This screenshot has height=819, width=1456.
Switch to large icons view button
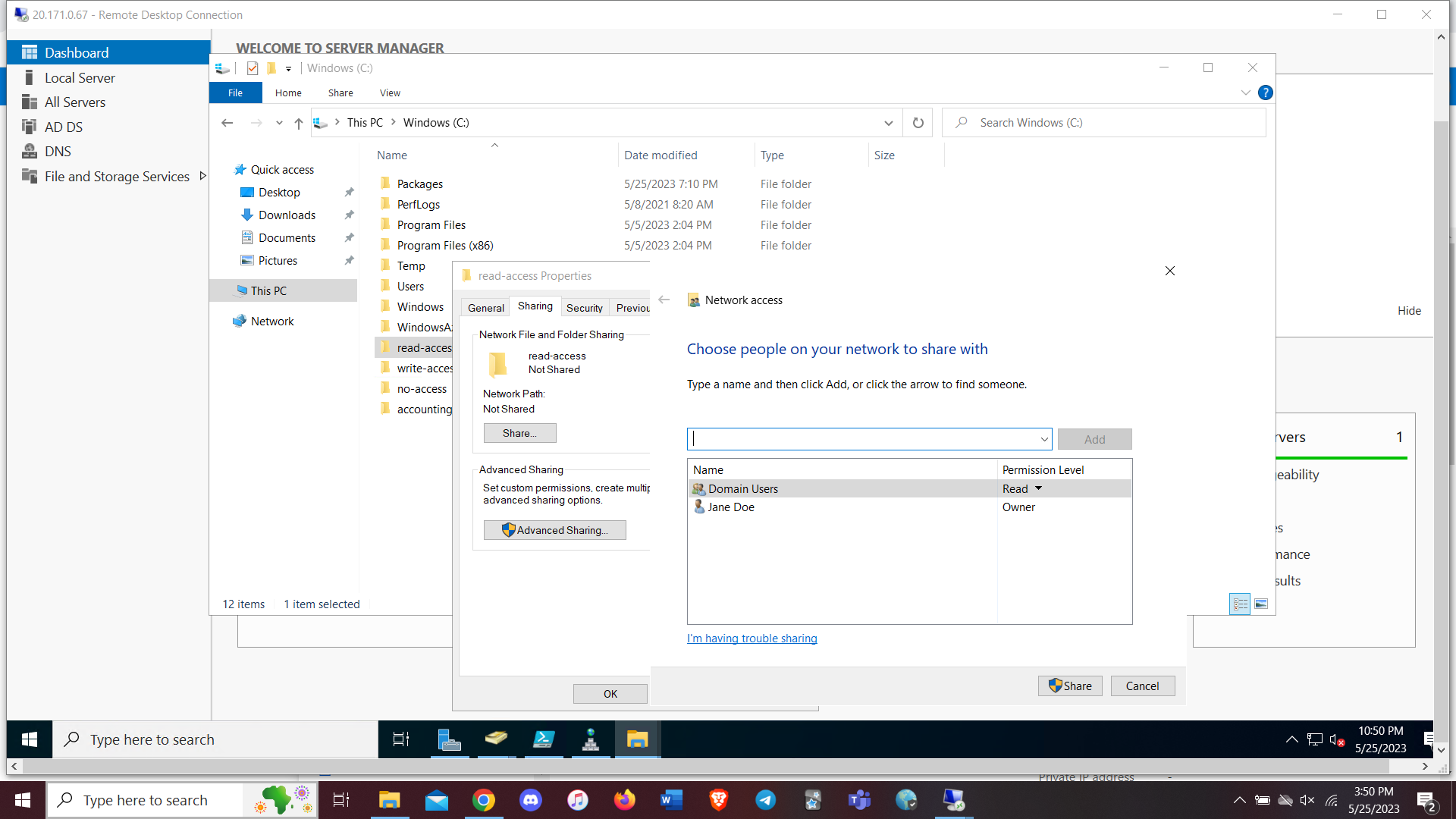(1261, 604)
